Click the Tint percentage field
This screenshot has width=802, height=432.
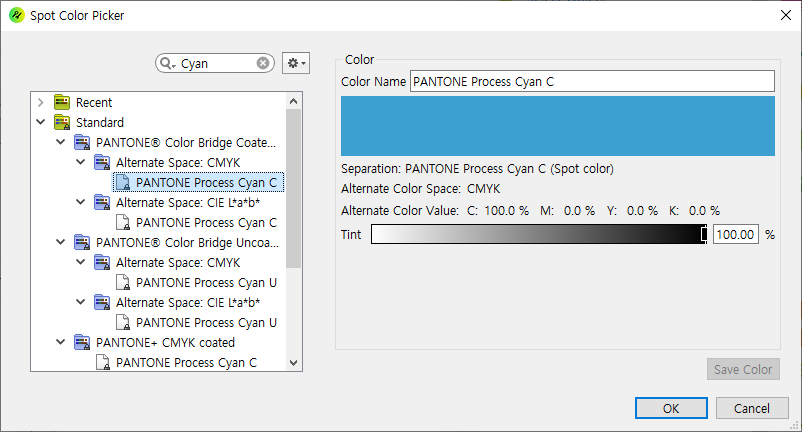[736, 234]
